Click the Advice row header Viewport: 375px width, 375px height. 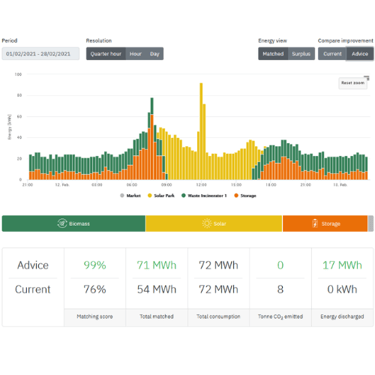(33, 265)
